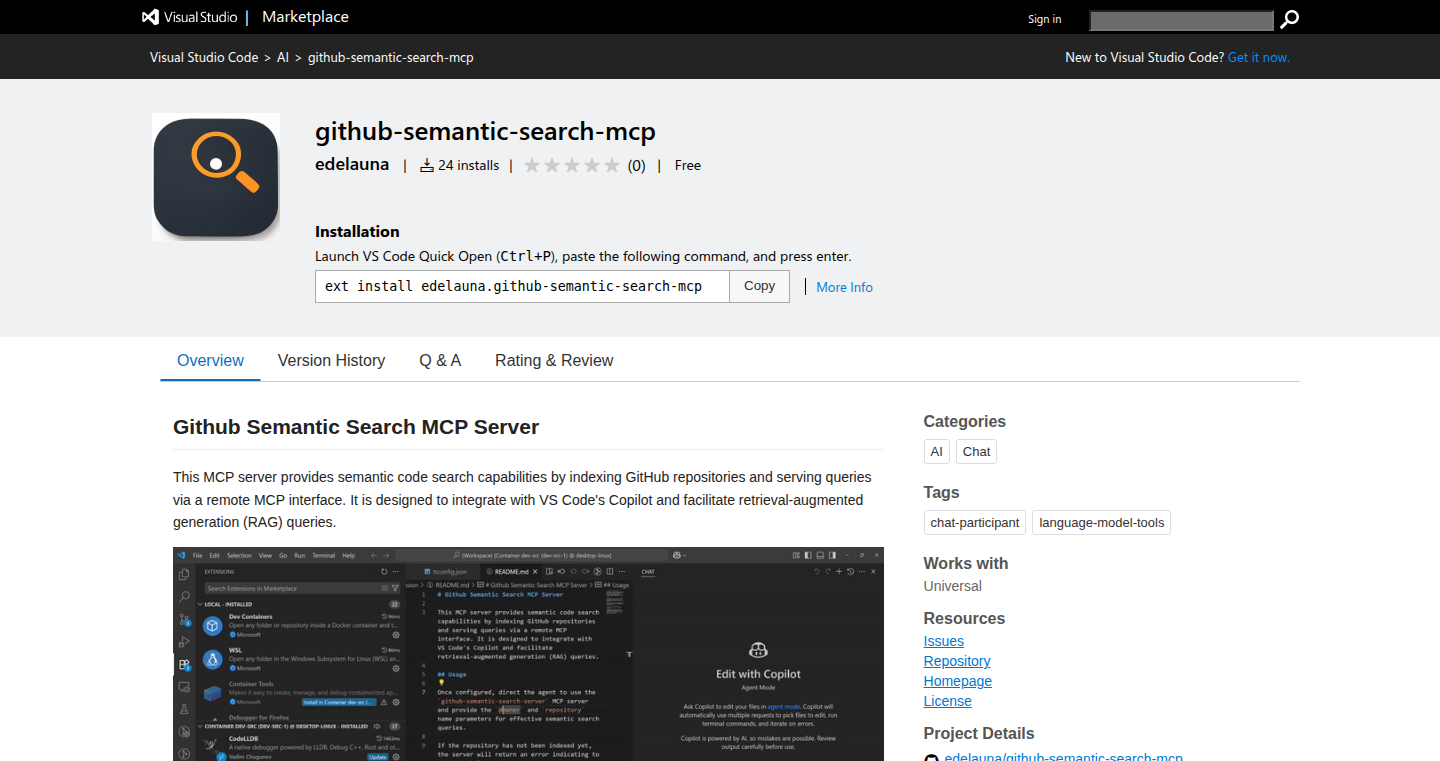Click the (0) review count

[x=636, y=166]
